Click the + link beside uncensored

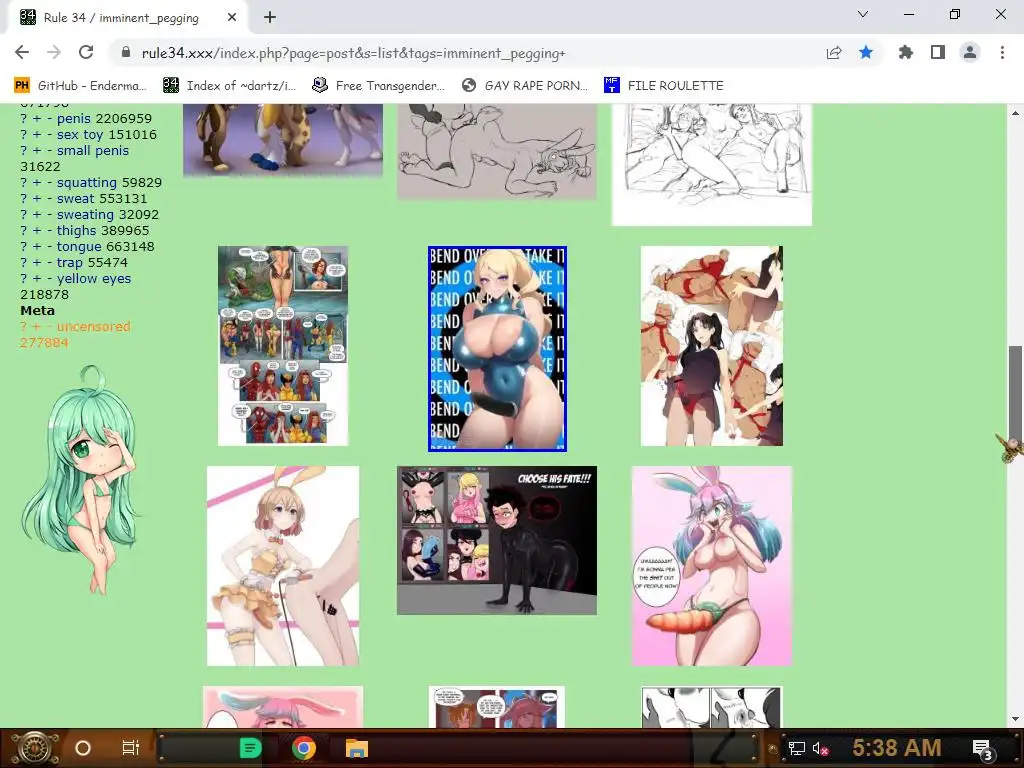click(x=37, y=327)
